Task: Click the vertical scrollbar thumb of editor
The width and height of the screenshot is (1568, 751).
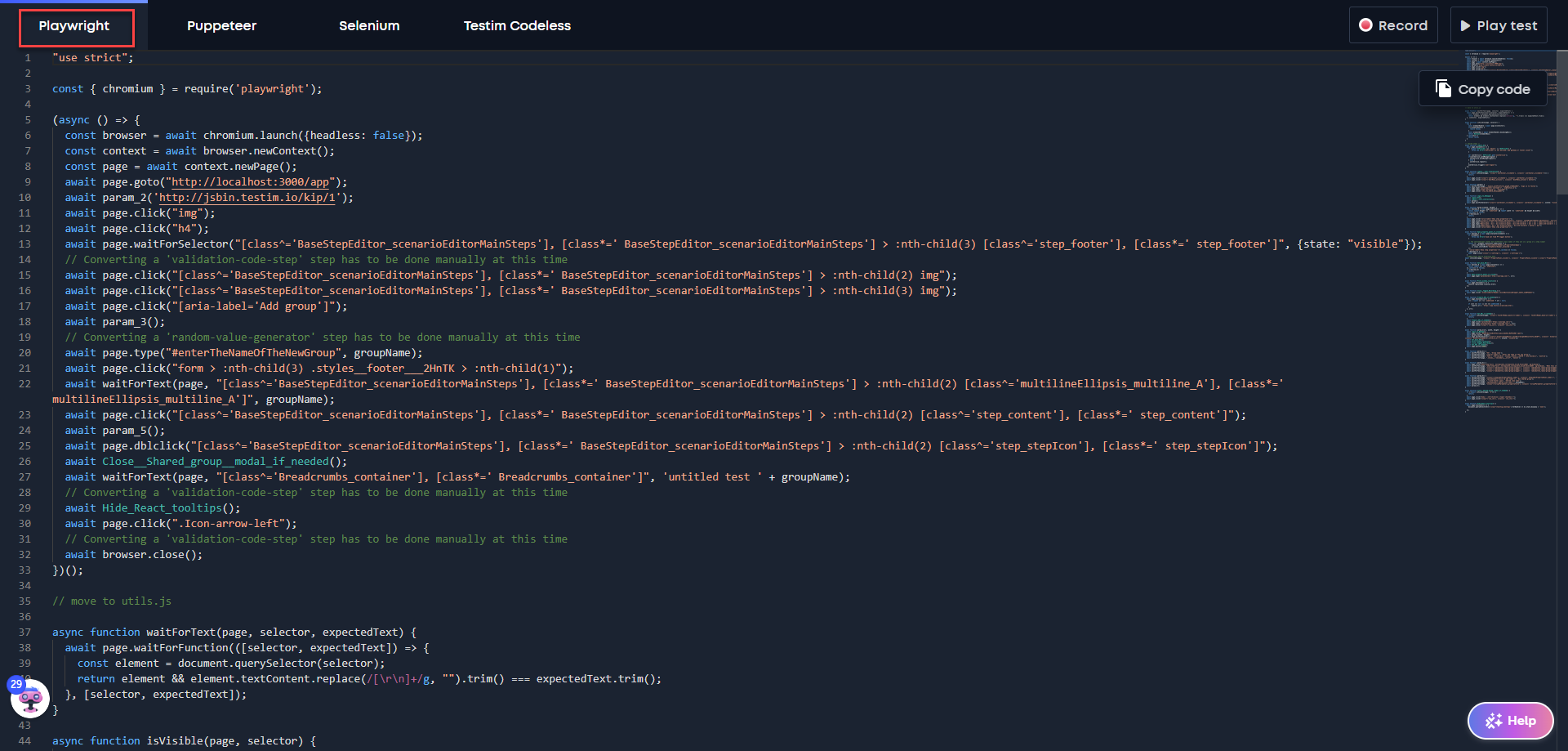Action: point(1561,123)
